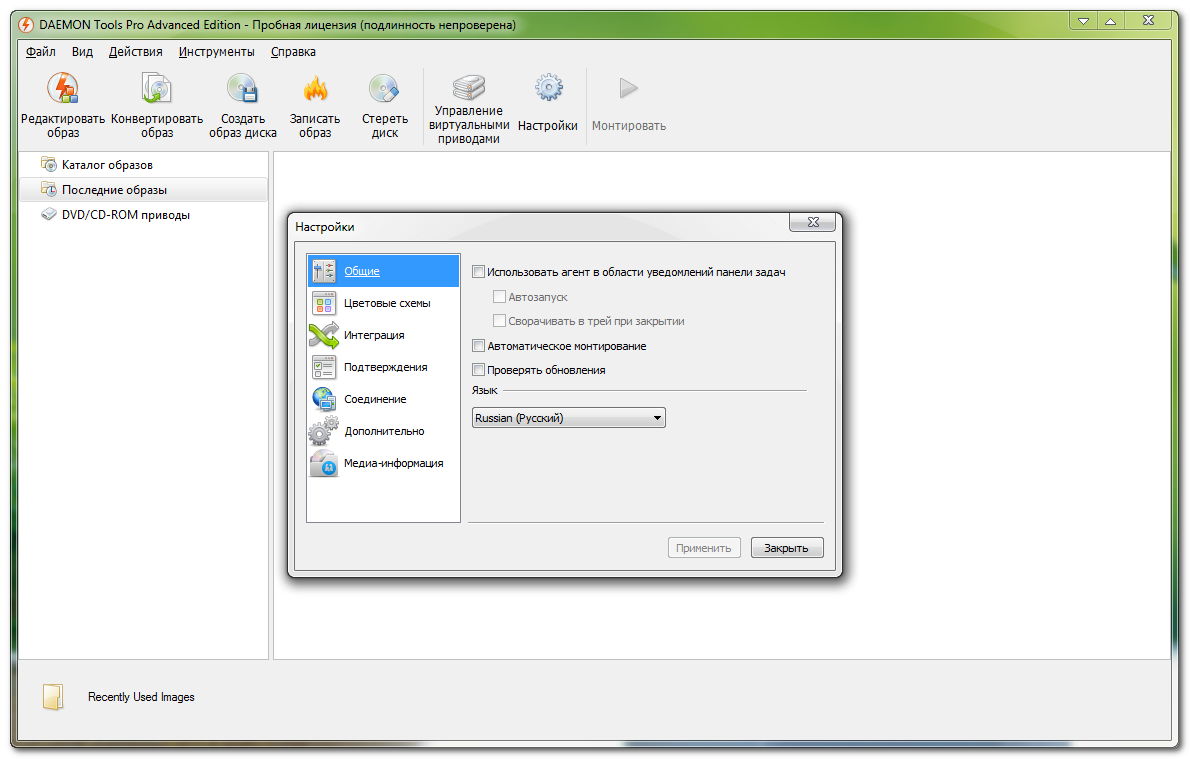Open the Файл menu
Screen dimensions: 1190x759
[x=41, y=52]
